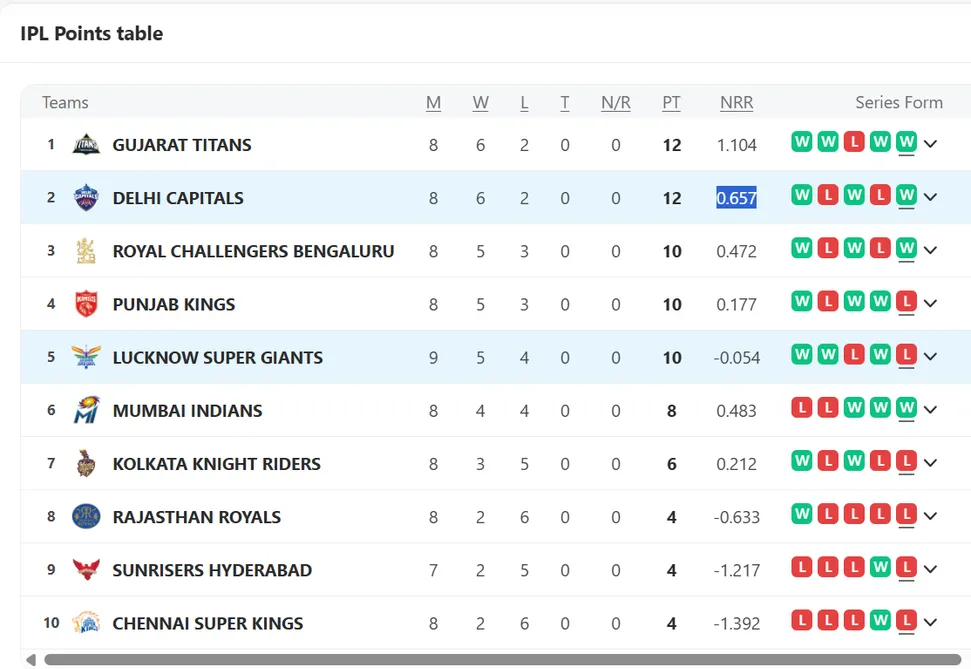Click the Delhi Capitals team logo

86,198
